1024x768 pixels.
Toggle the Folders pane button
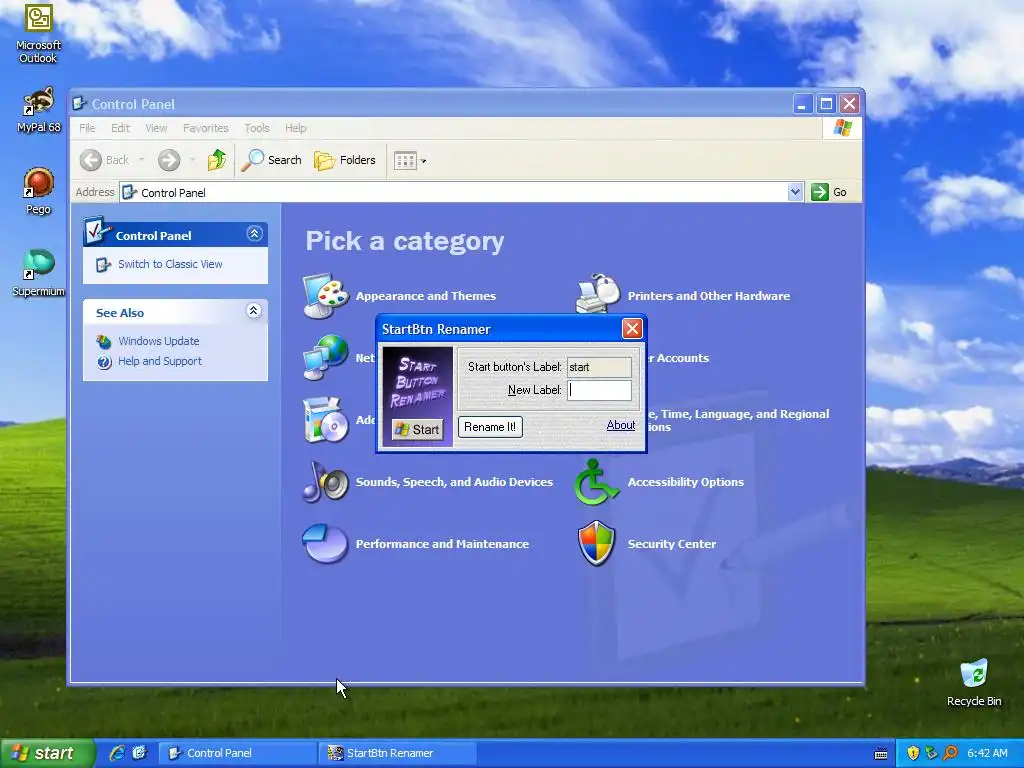tap(345, 160)
